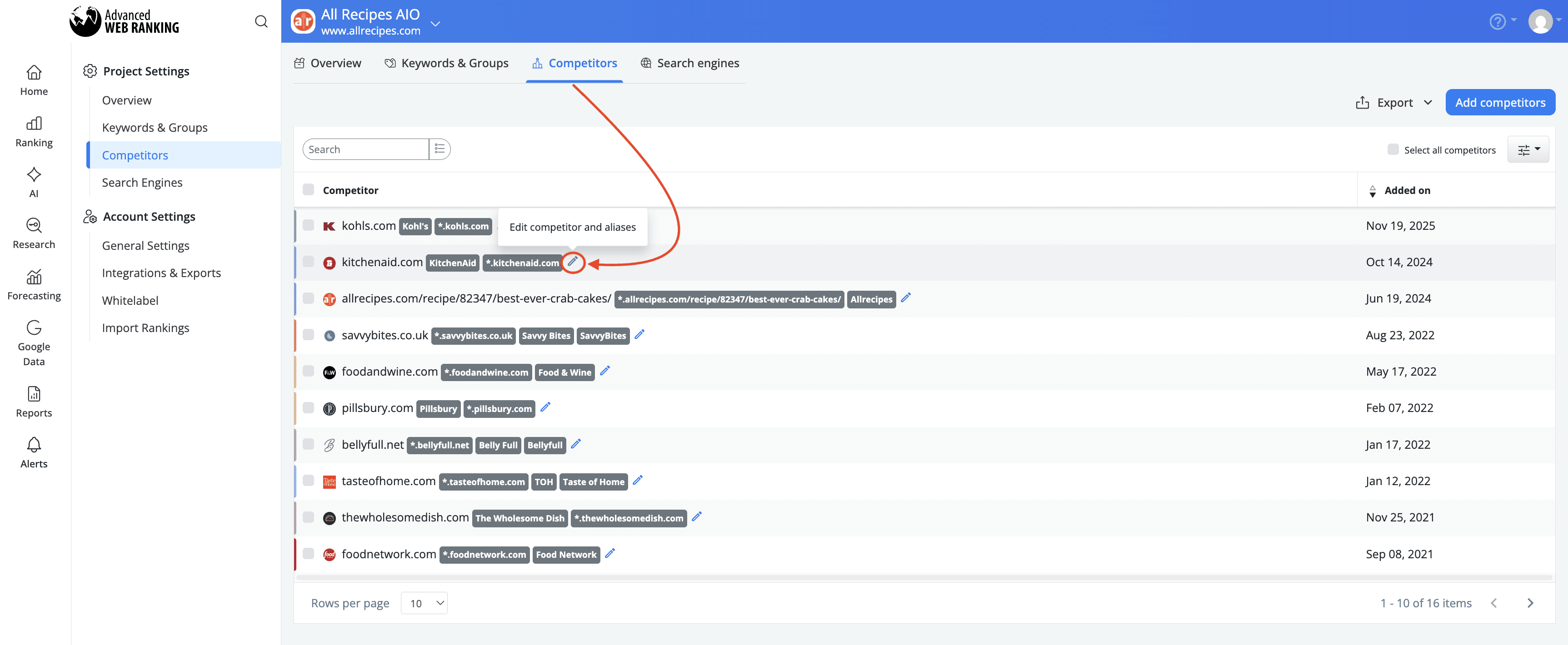The width and height of the screenshot is (1568, 645).
Task: Go to the next results page
Action: tap(1530, 603)
